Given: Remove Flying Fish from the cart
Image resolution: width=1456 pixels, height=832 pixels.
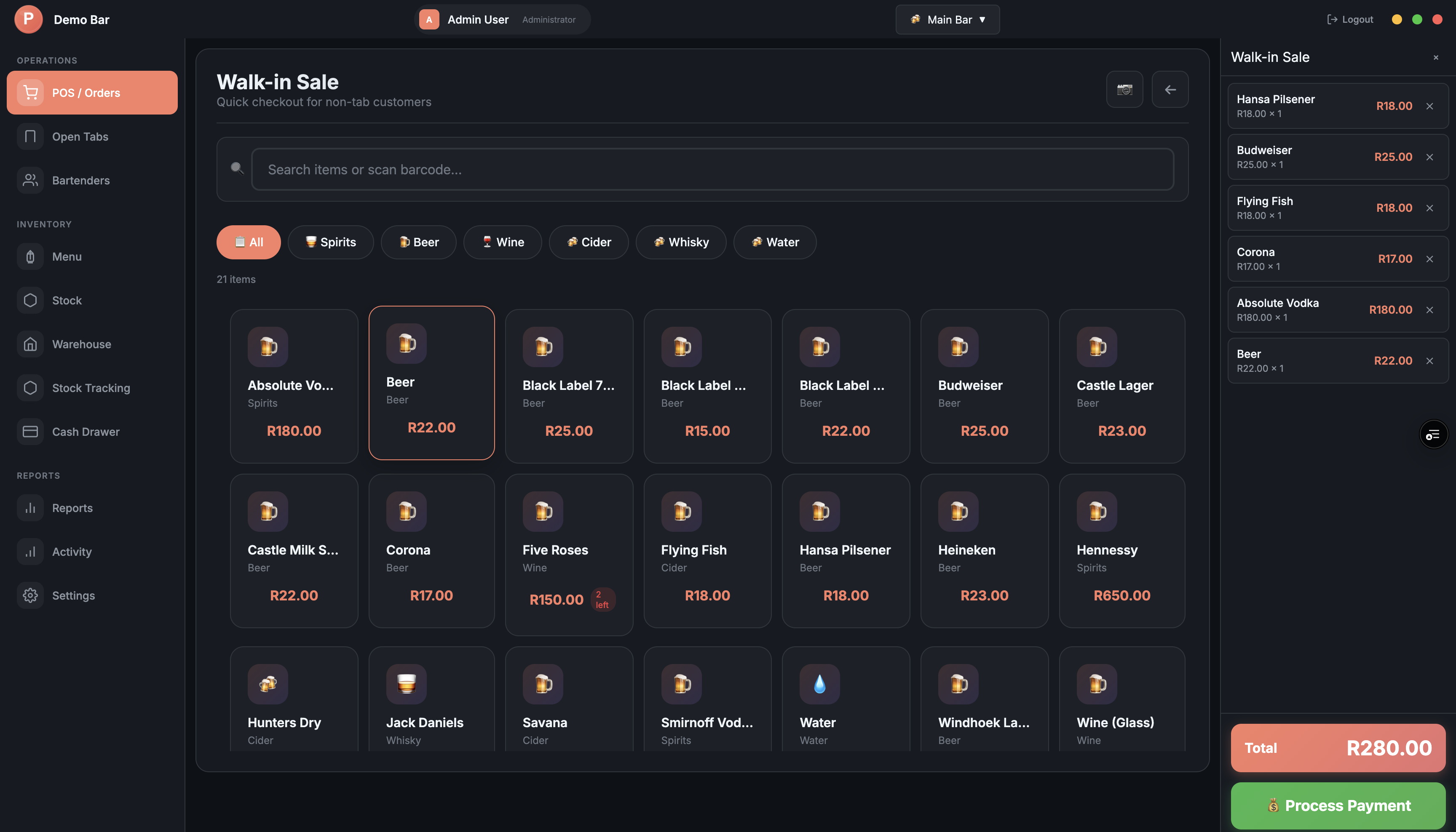Looking at the screenshot, I should tap(1429, 208).
